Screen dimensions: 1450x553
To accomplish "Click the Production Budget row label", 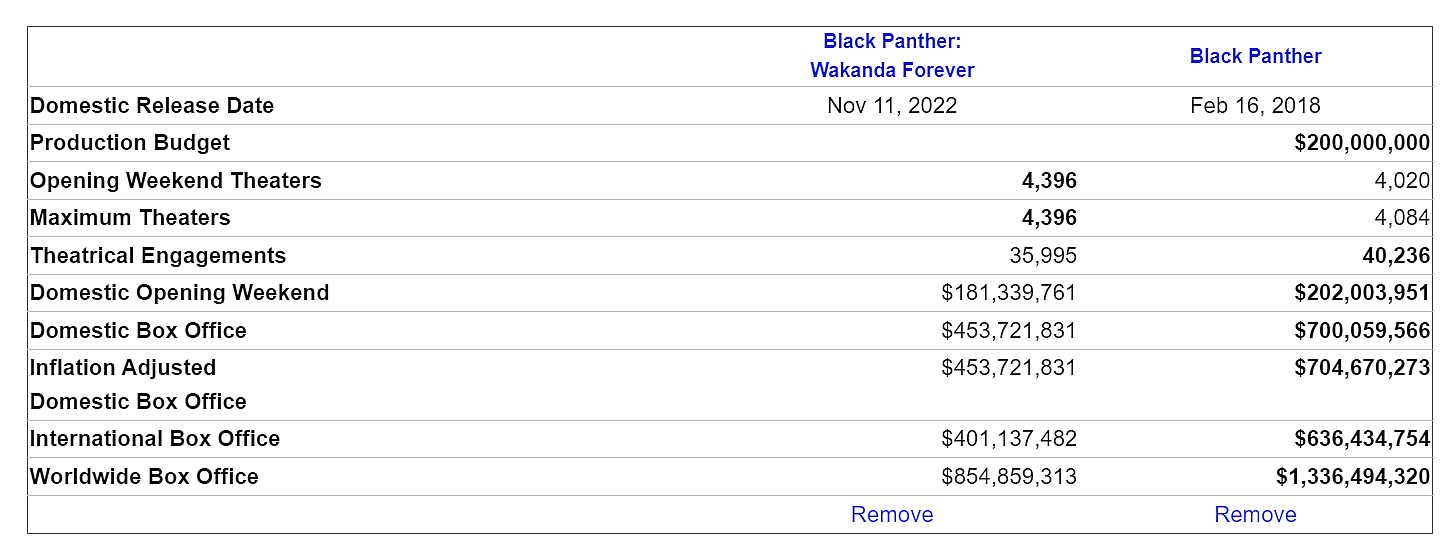I will point(130,143).
